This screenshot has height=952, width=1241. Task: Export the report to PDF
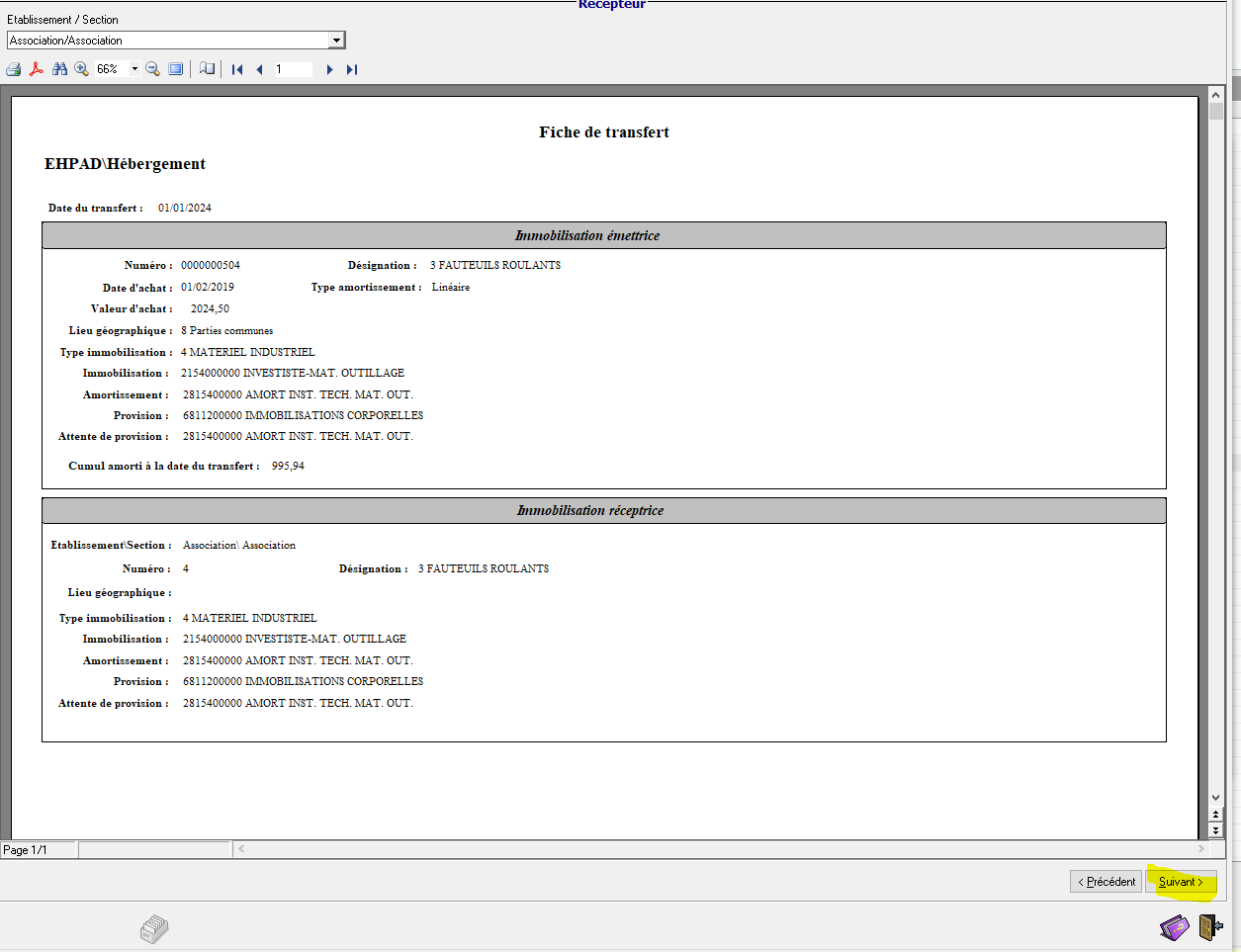click(37, 69)
